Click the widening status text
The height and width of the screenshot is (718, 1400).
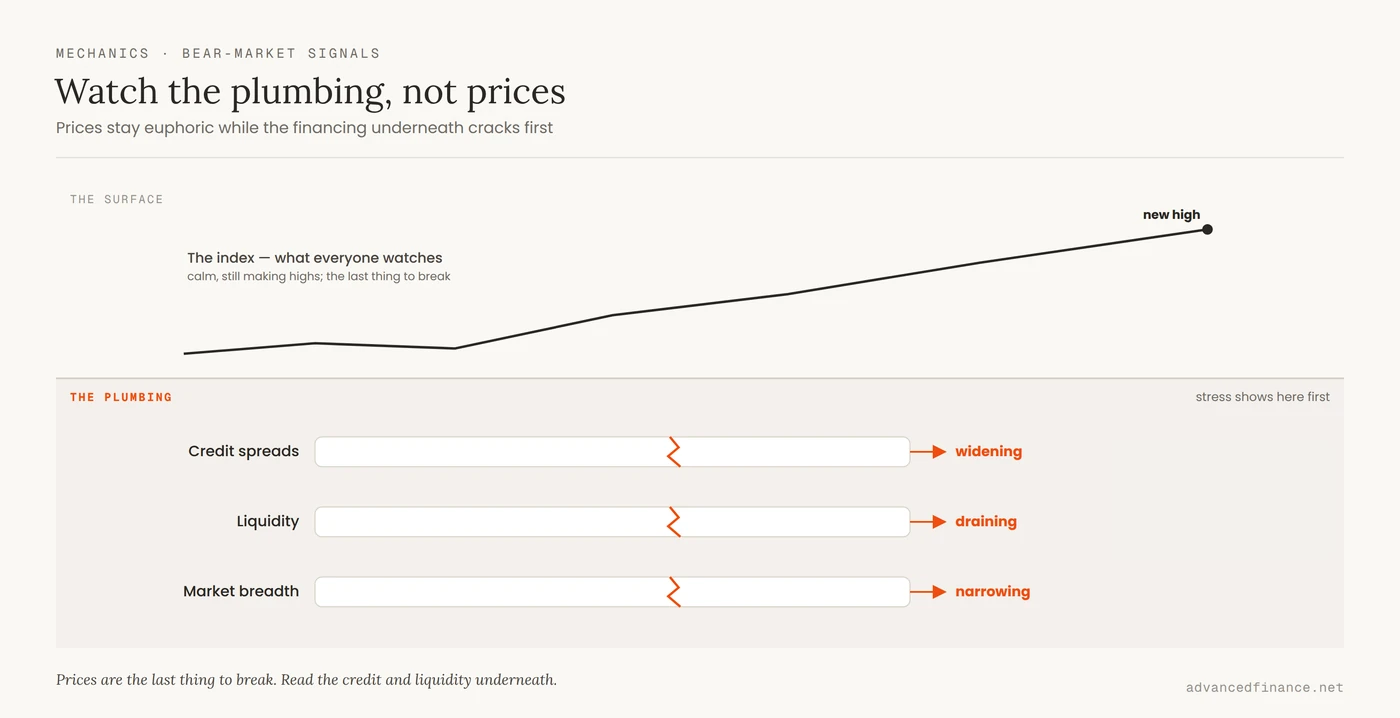point(988,451)
